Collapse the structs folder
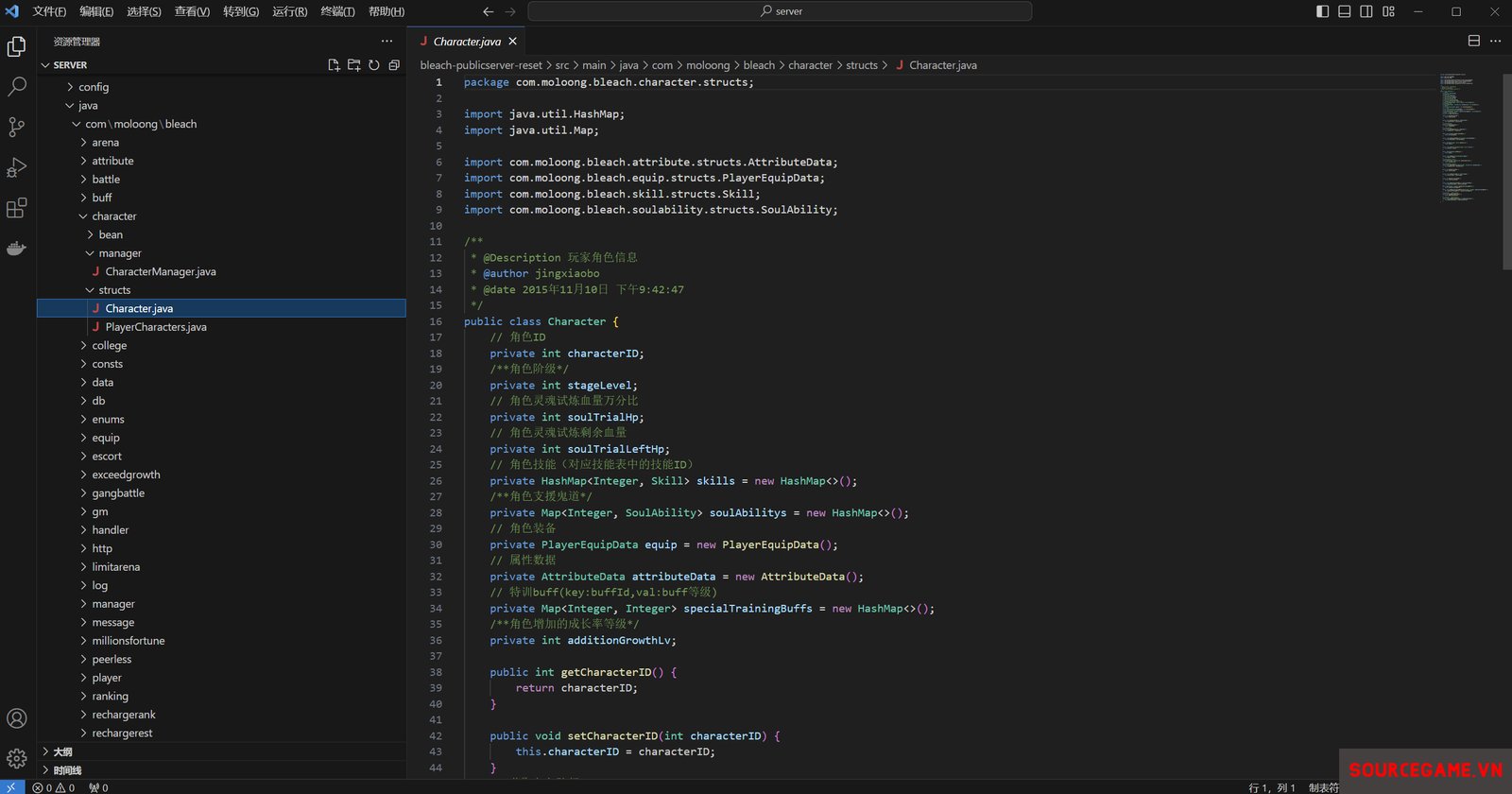 tap(114, 290)
